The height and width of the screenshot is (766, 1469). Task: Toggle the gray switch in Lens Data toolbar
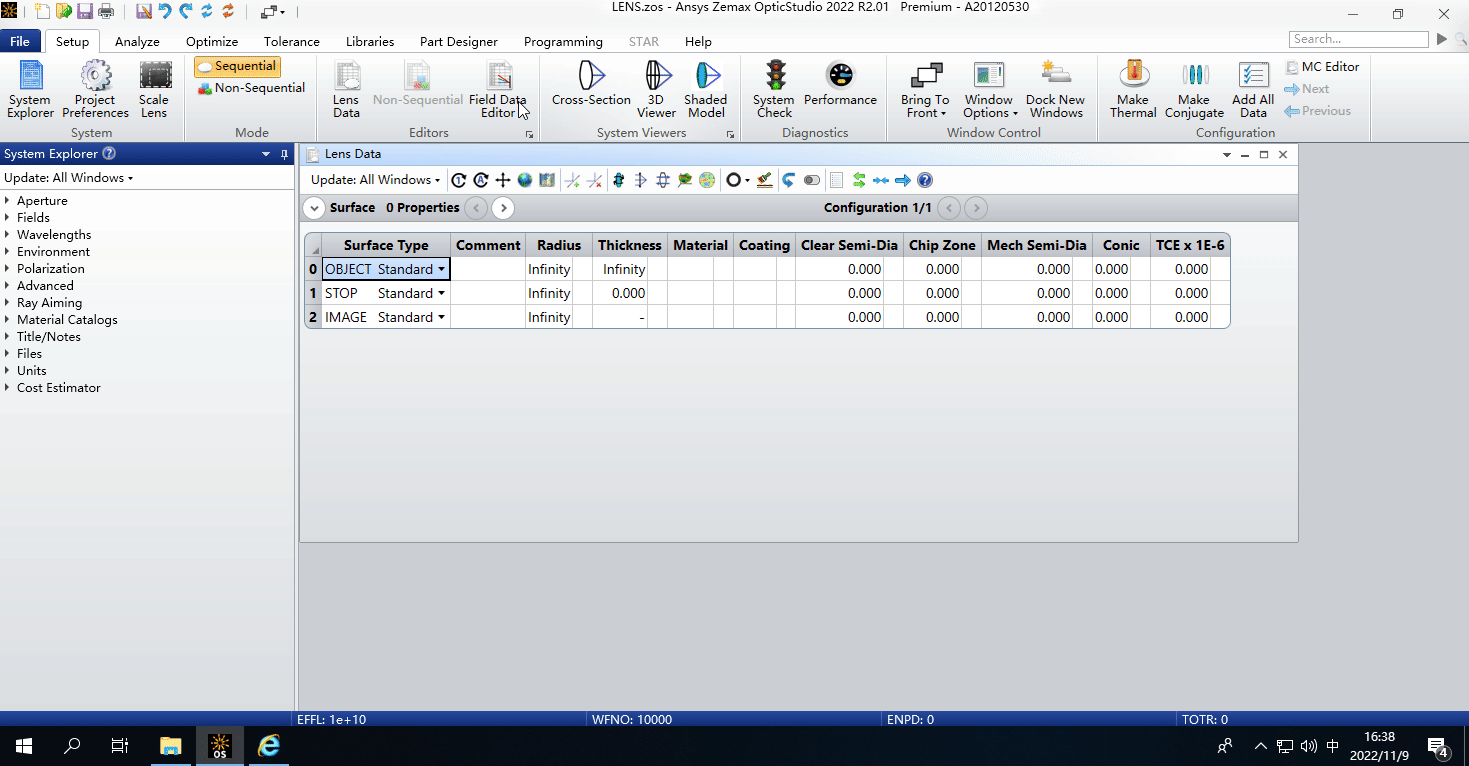[812, 180]
